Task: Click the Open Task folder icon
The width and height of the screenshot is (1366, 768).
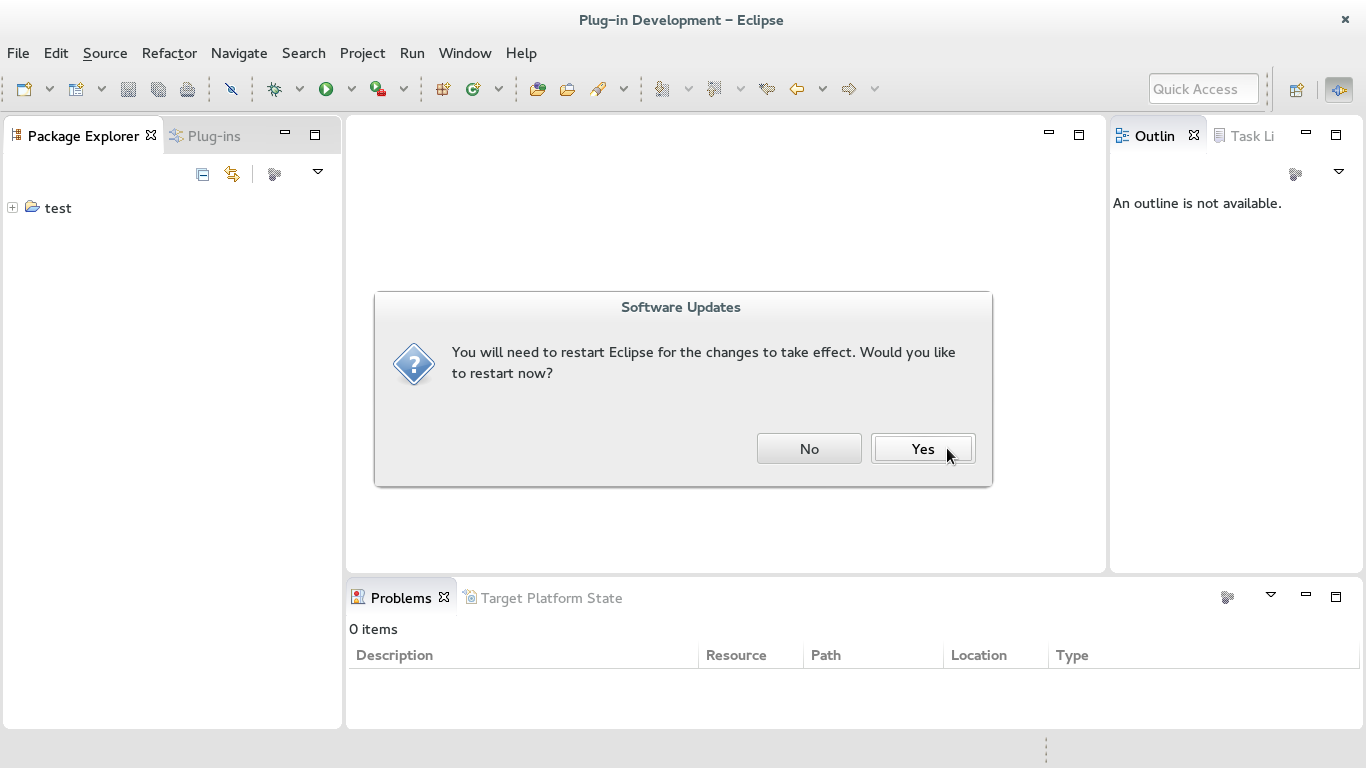Action: (567, 89)
